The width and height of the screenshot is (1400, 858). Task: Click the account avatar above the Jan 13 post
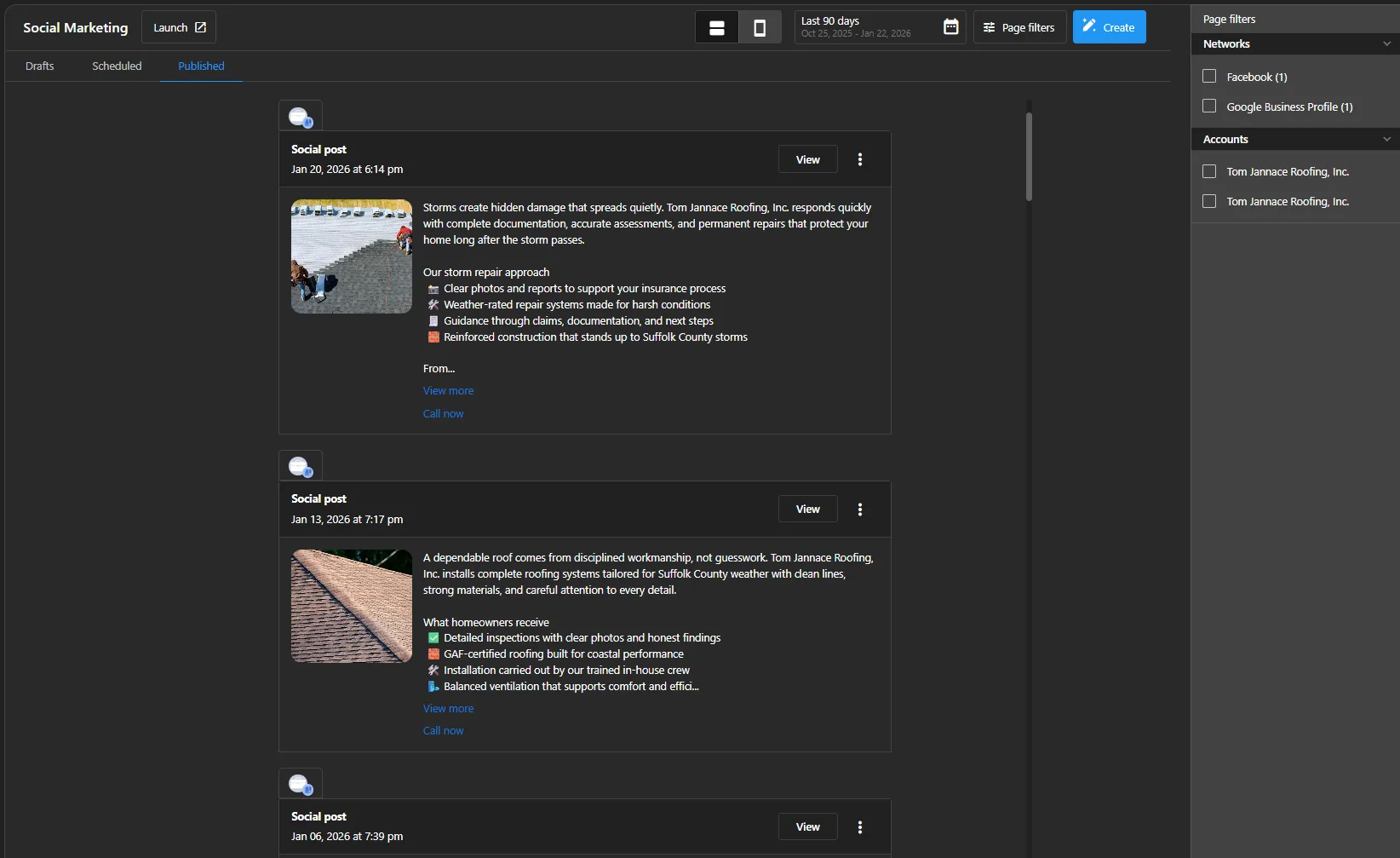coord(300,467)
